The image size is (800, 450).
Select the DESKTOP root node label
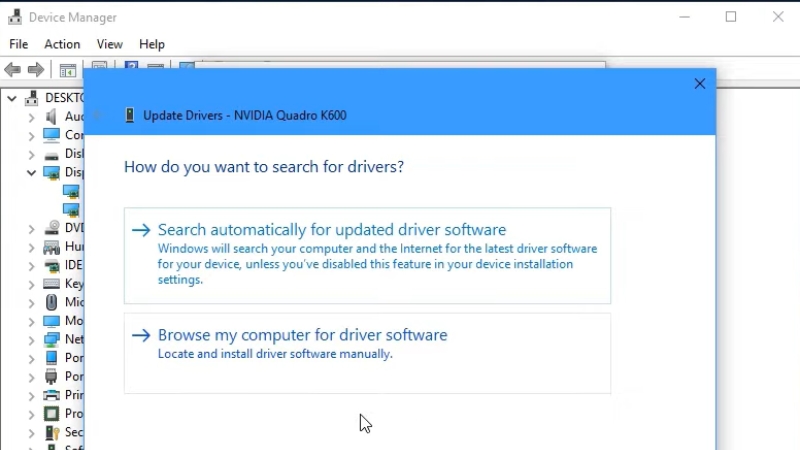pyautogui.click(x=64, y=97)
